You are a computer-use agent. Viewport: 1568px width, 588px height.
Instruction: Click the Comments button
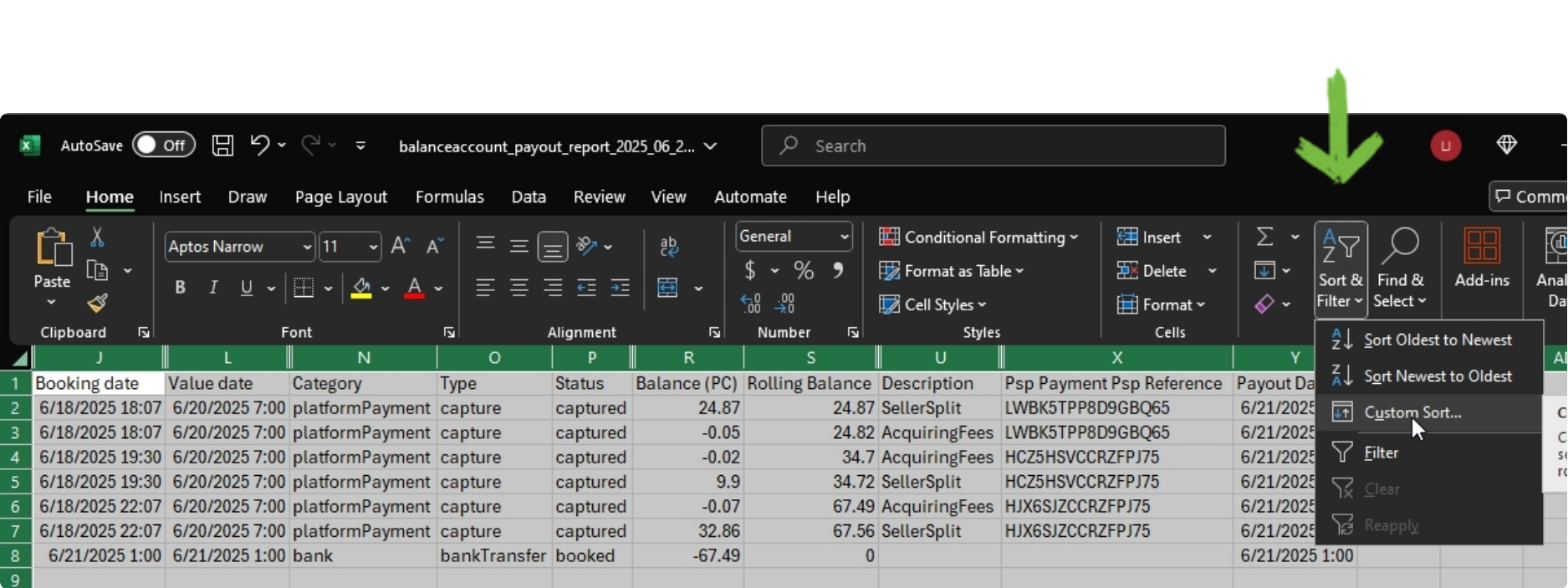(1527, 197)
